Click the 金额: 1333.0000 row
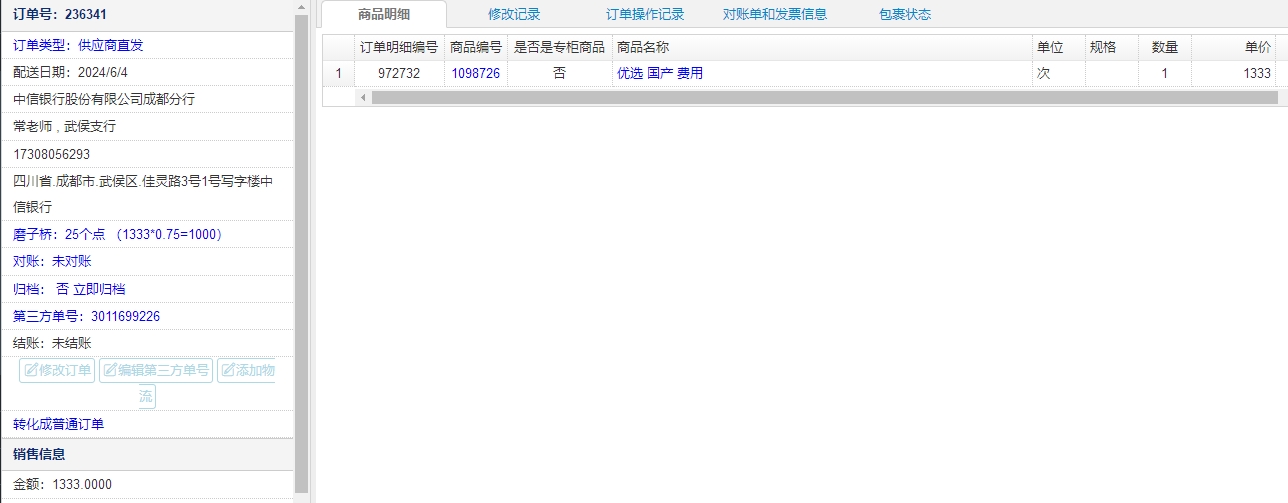The width and height of the screenshot is (1288, 503). [147, 484]
